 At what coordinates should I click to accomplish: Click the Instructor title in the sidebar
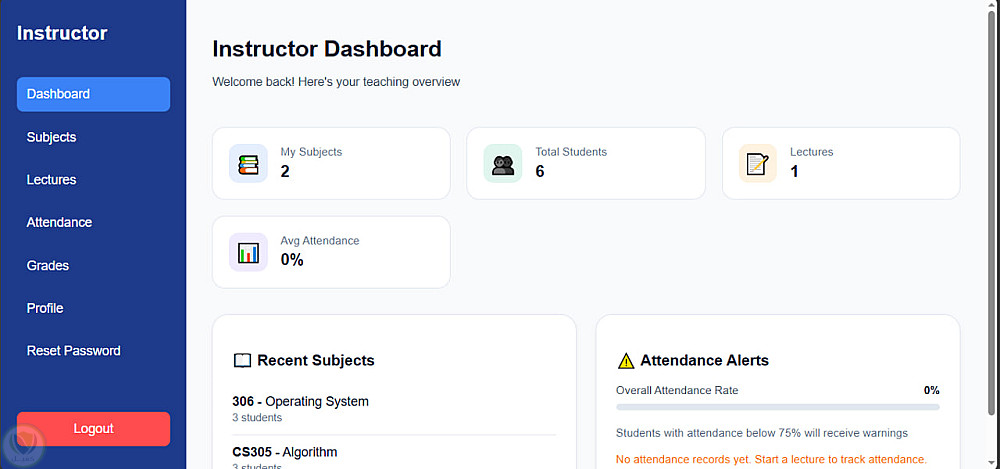pyautogui.click(x=62, y=33)
